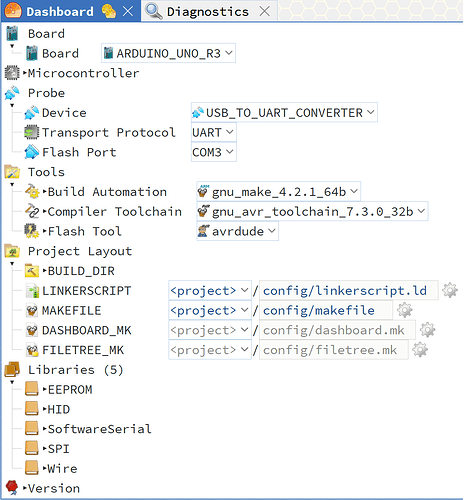This screenshot has width=466, height=500.
Task: Click the Project Layout folder icon
Action: coord(12,251)
